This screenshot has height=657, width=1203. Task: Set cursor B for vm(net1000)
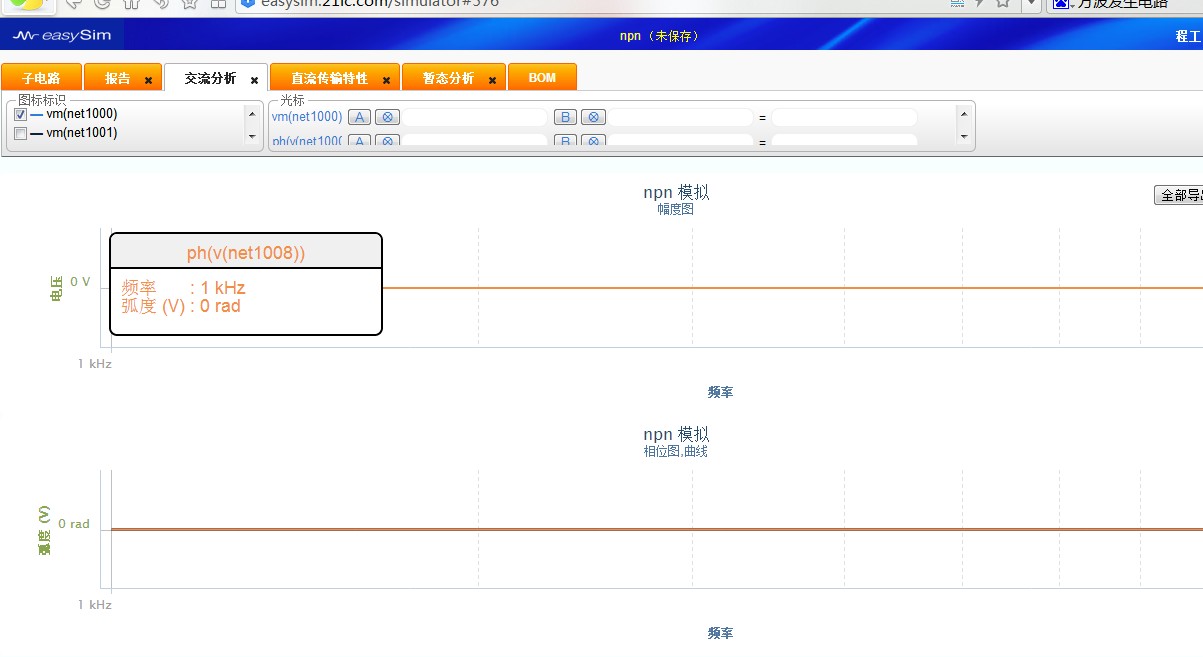(565, 117)
